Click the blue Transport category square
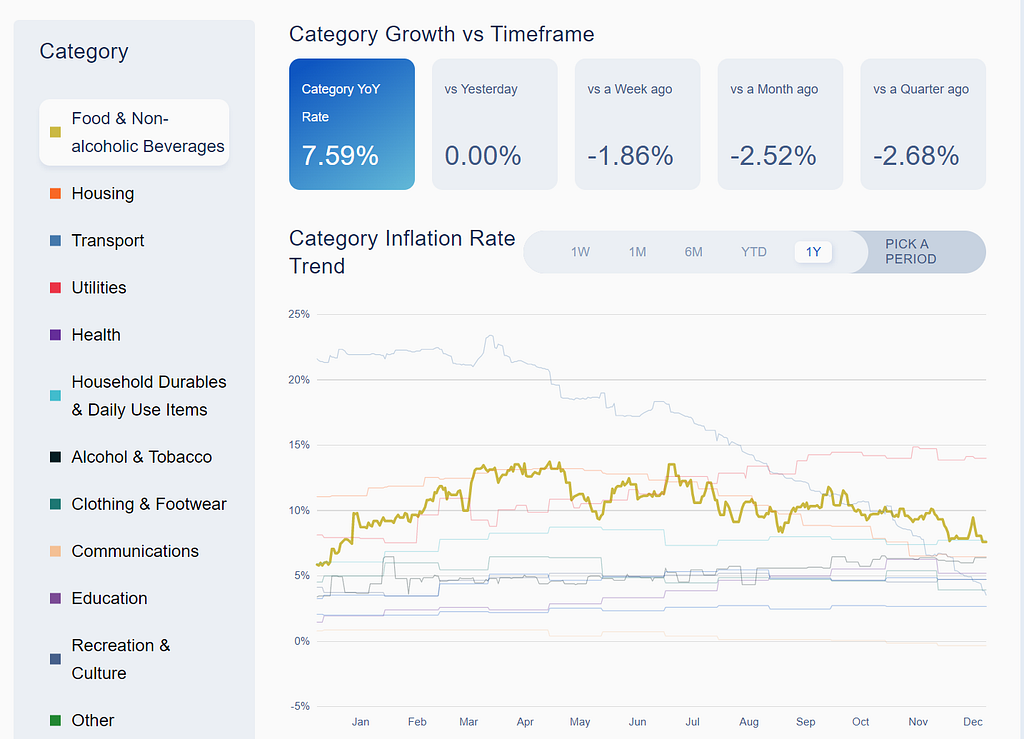 (x=56, y=240)
